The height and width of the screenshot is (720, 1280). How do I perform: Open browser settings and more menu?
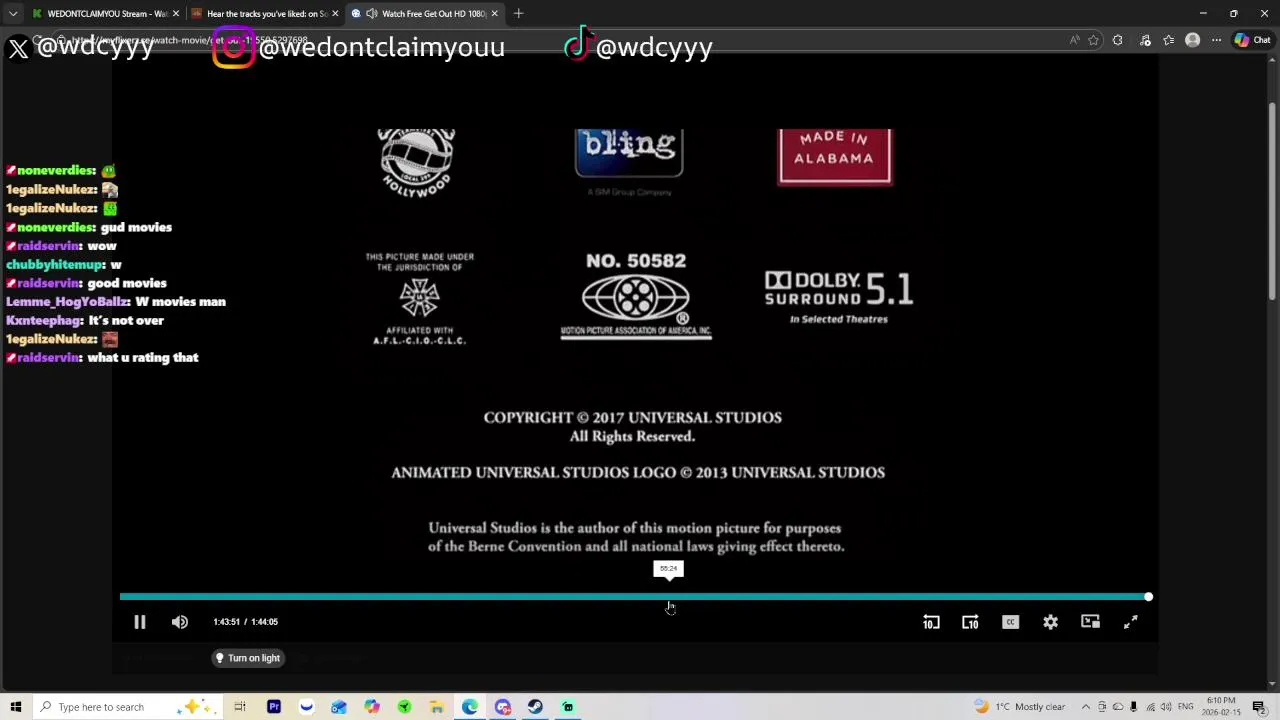click(1216, 40)
